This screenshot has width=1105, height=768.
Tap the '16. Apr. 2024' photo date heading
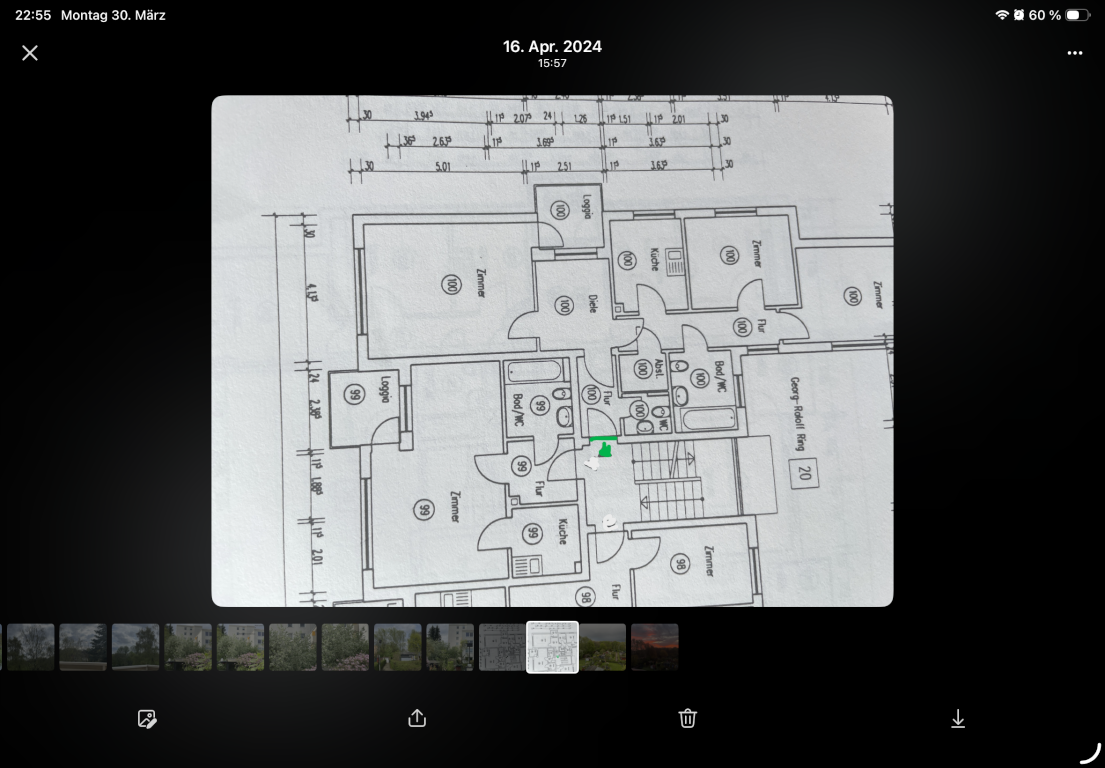552,47
